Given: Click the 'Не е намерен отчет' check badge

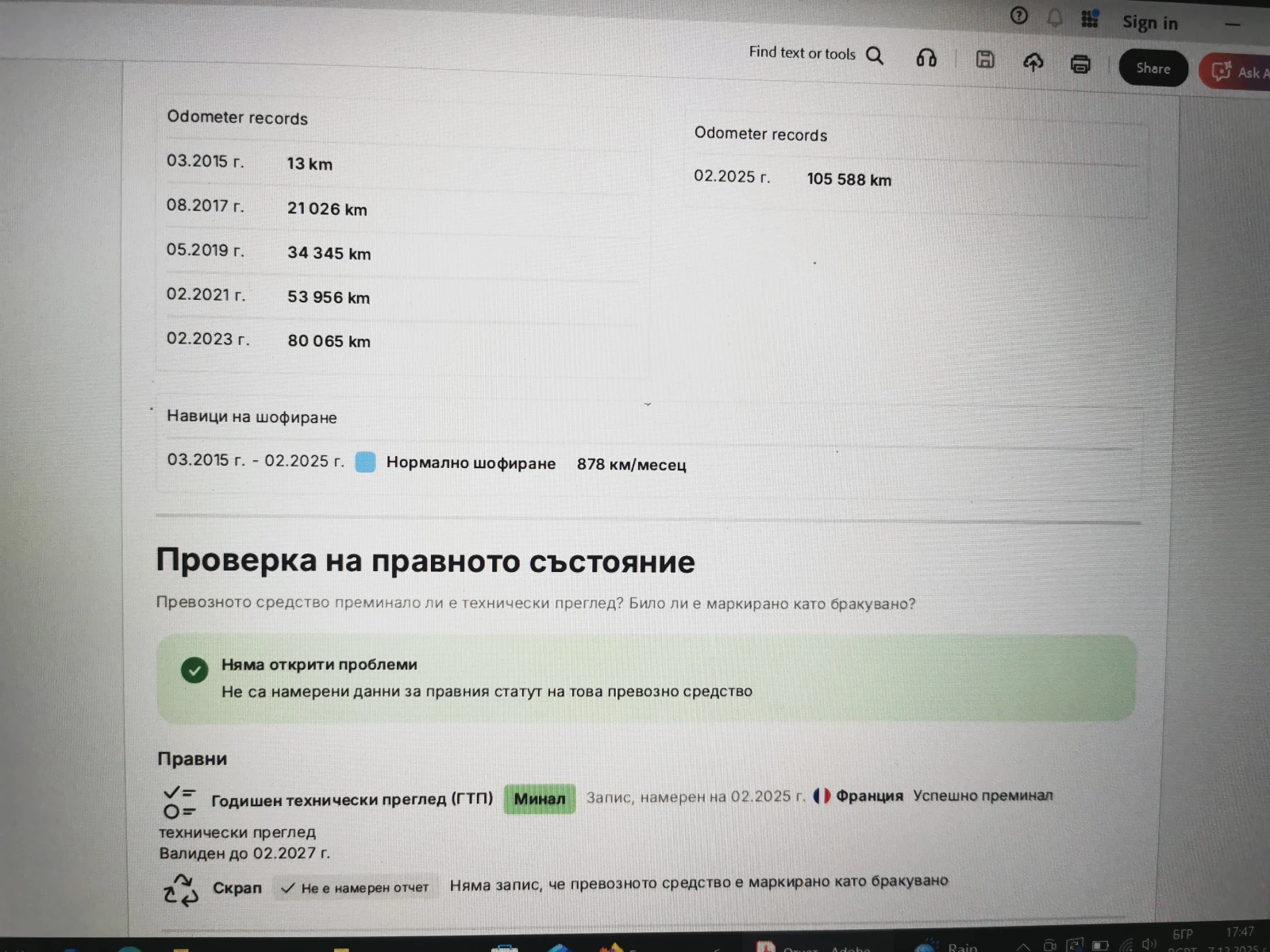Looking at the screenshot, I should click(355, 888).
